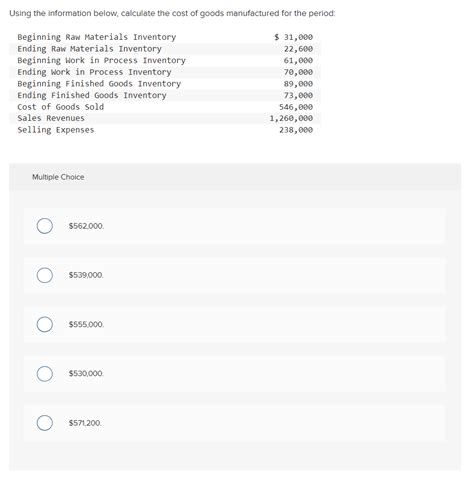Screen dimensions: 474x493
Task: Mark the $571,200 radio button
Action: pyautogui.click(x=45, y=423)
